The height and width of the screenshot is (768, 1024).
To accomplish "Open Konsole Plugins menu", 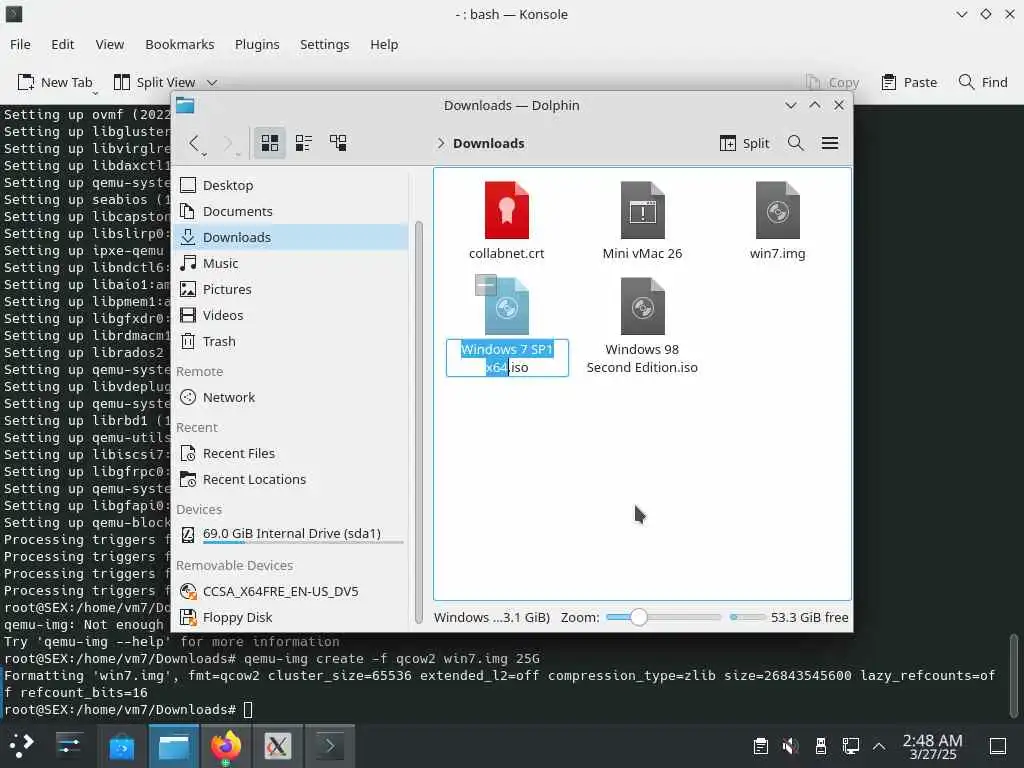I will (x=257, y=44).
